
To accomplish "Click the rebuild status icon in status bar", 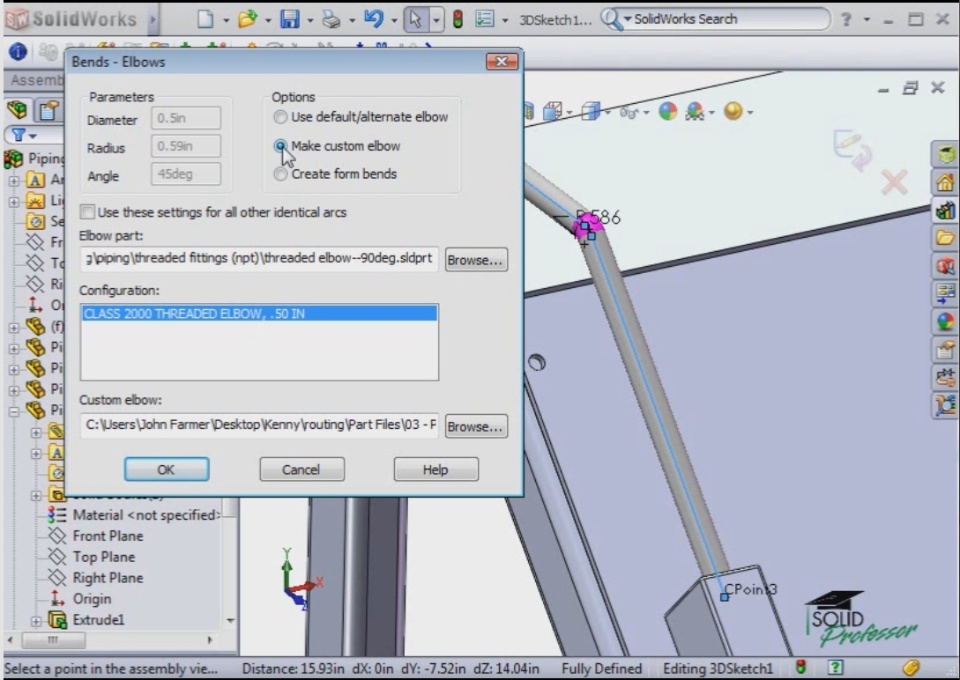I will (801, 667).
